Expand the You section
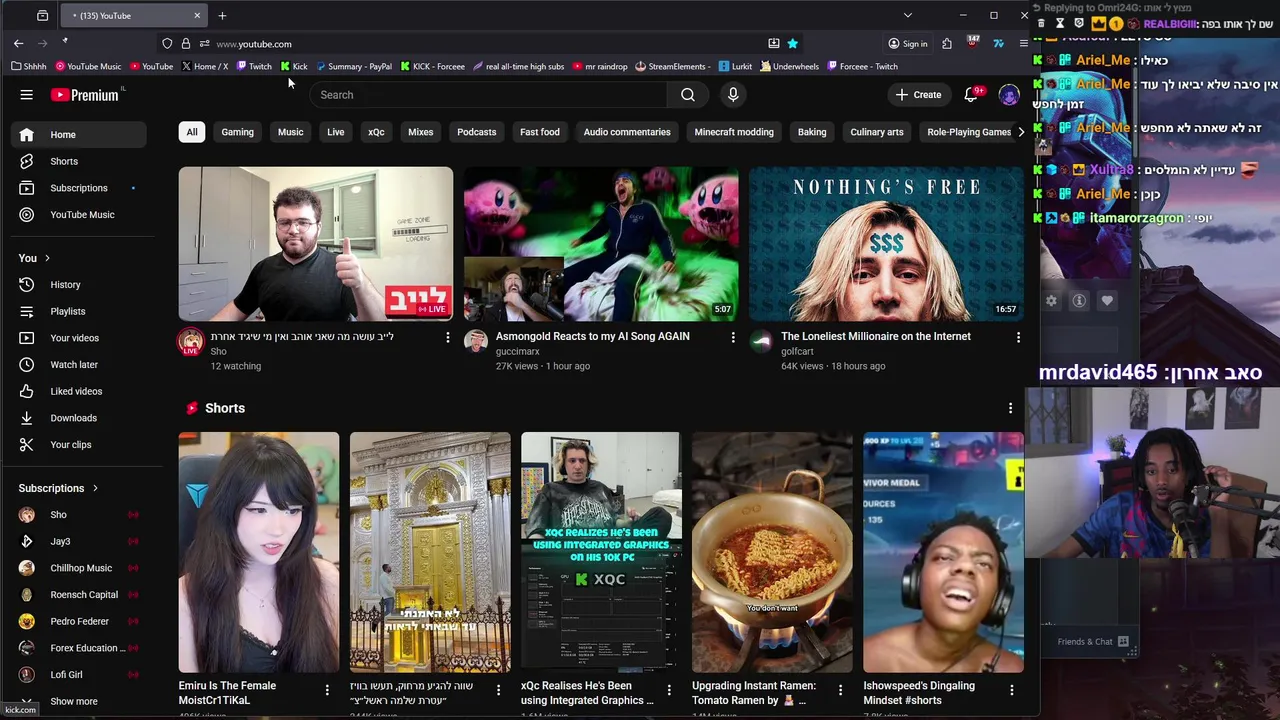The image size is (1280, 720). click(x=34, y=258)
